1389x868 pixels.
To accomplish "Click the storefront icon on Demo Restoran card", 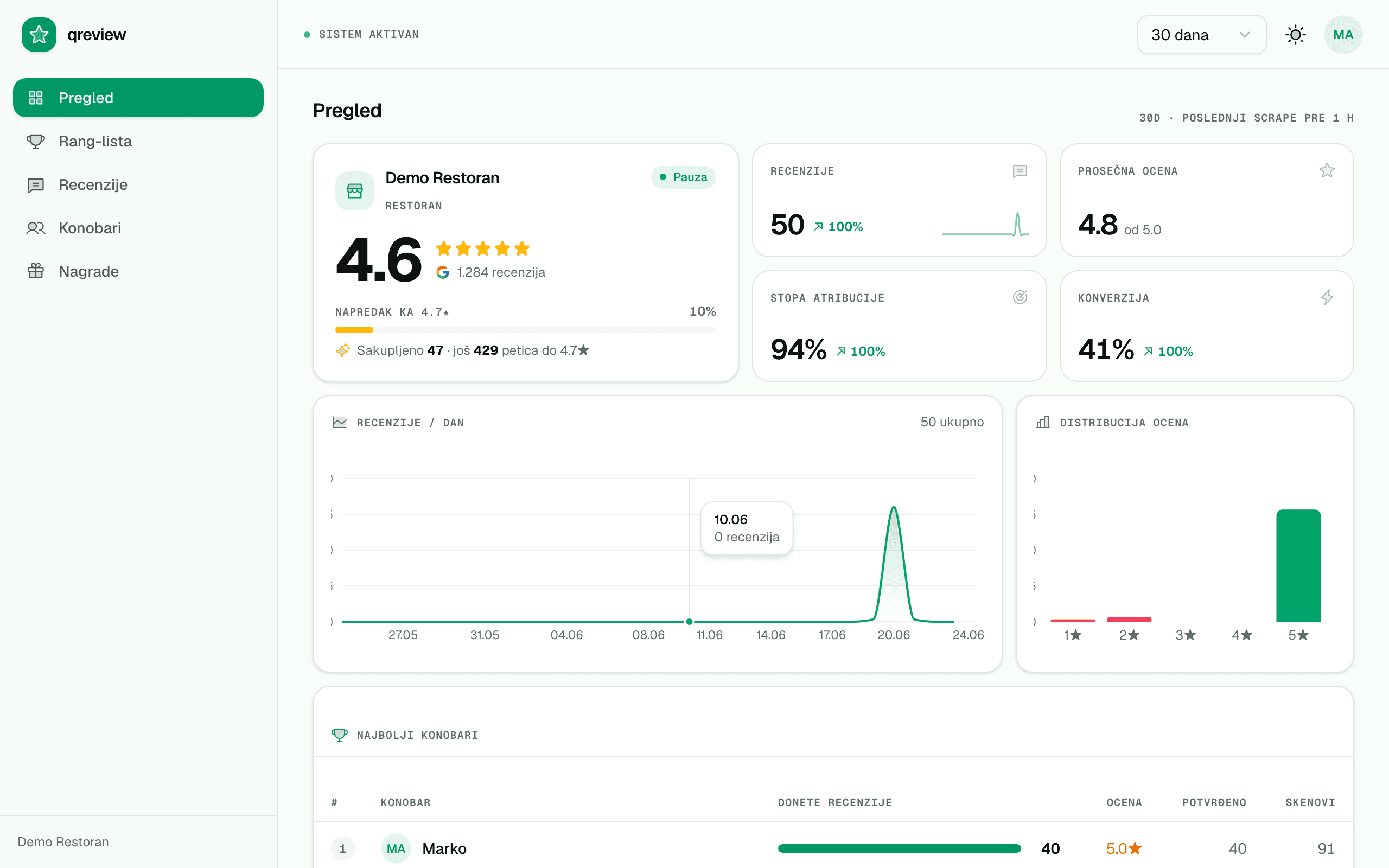I will click(355, 191).
